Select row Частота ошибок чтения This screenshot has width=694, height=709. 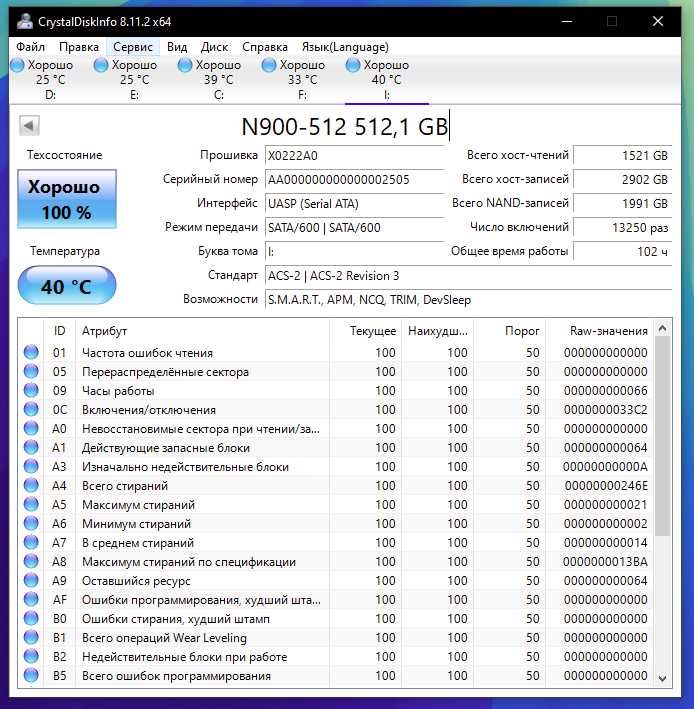pos(335,353)
